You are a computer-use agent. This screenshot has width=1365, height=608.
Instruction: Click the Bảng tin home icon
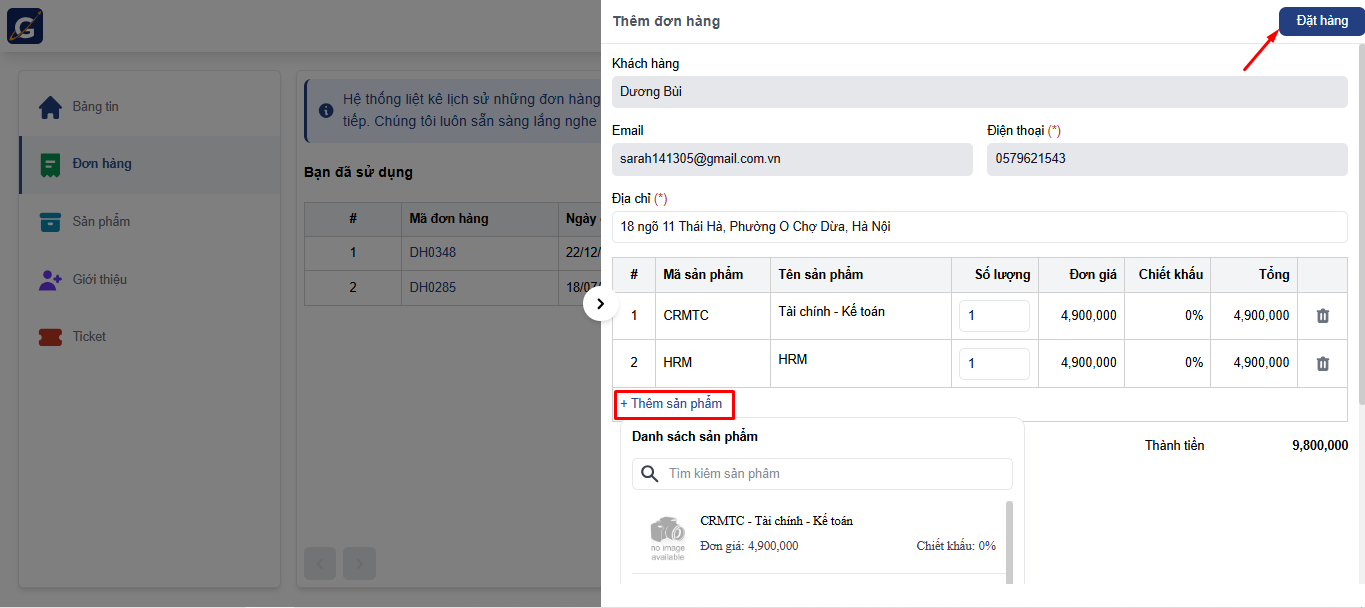tap(50, 107)
